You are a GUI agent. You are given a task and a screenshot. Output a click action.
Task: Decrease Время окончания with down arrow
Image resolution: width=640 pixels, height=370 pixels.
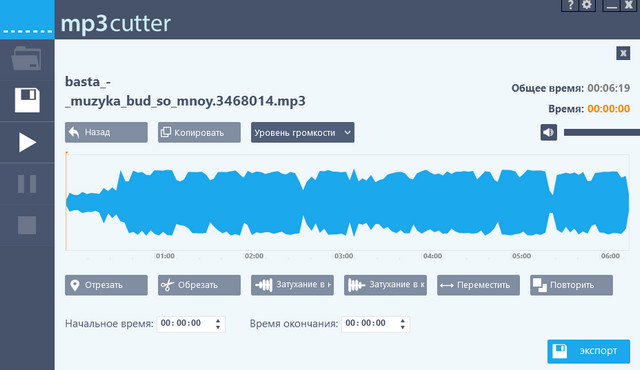click(x=403, y=327)
